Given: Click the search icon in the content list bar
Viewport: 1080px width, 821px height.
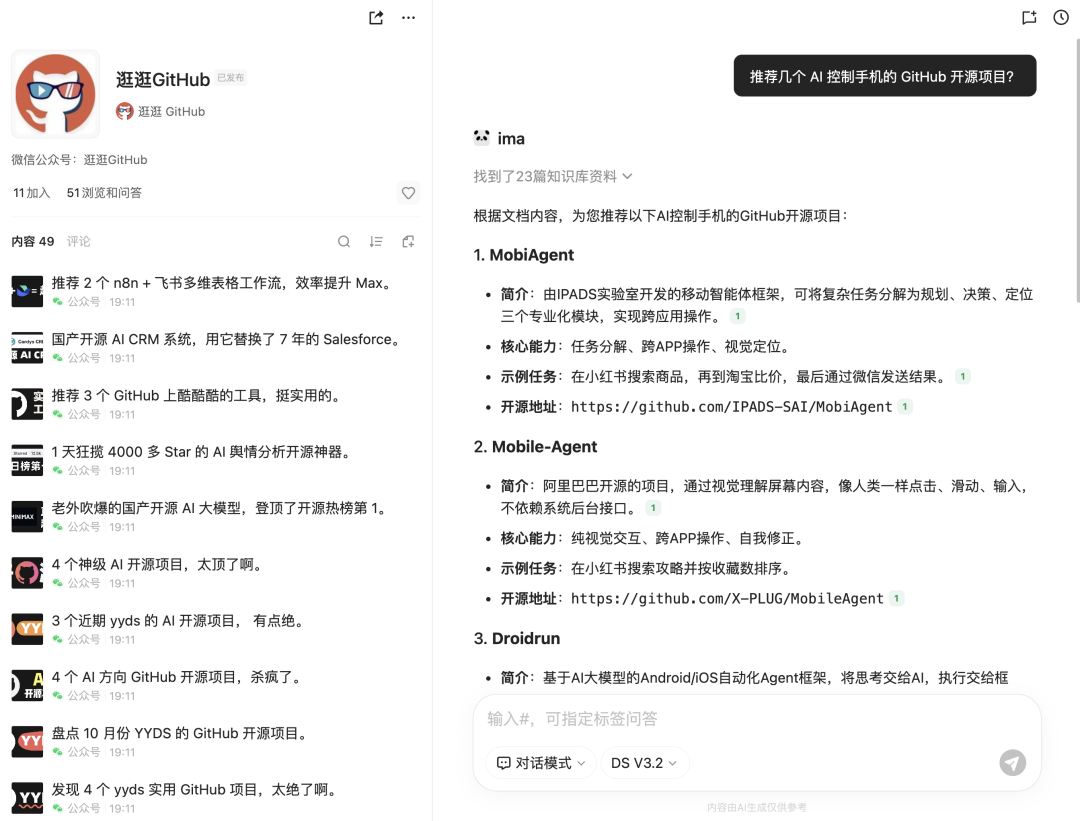Looking at the screenshot, I should 344,241.
